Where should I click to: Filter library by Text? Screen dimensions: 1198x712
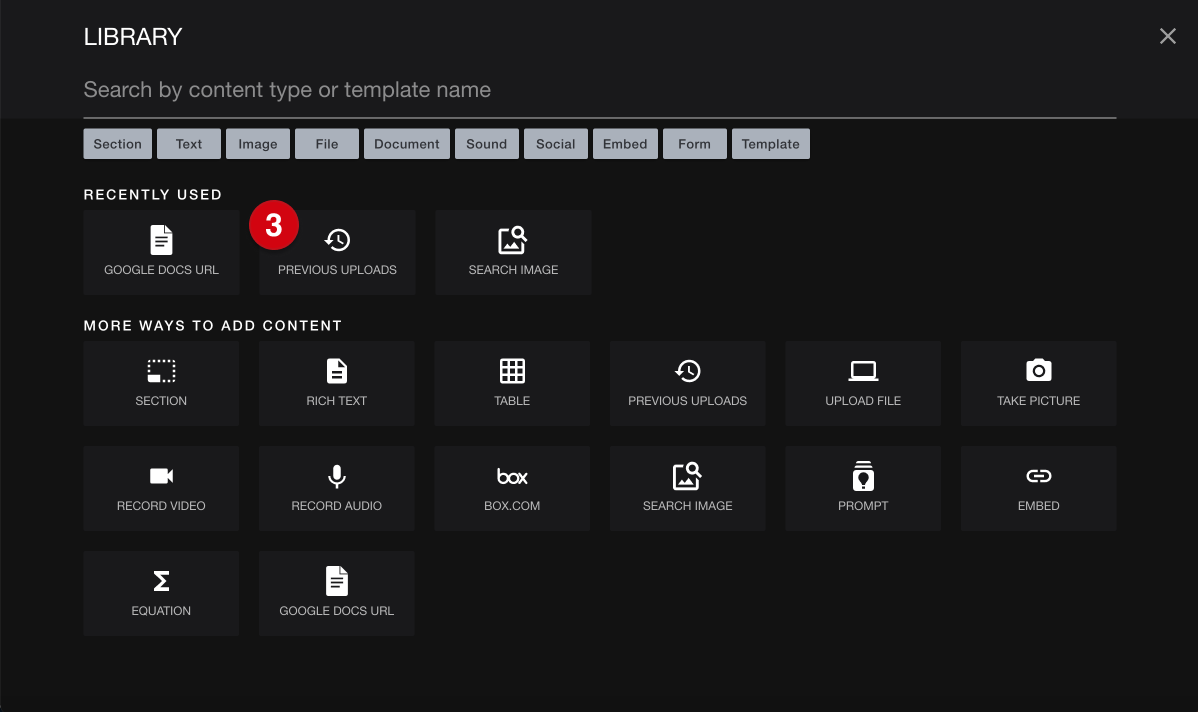[x=189, y=144]
